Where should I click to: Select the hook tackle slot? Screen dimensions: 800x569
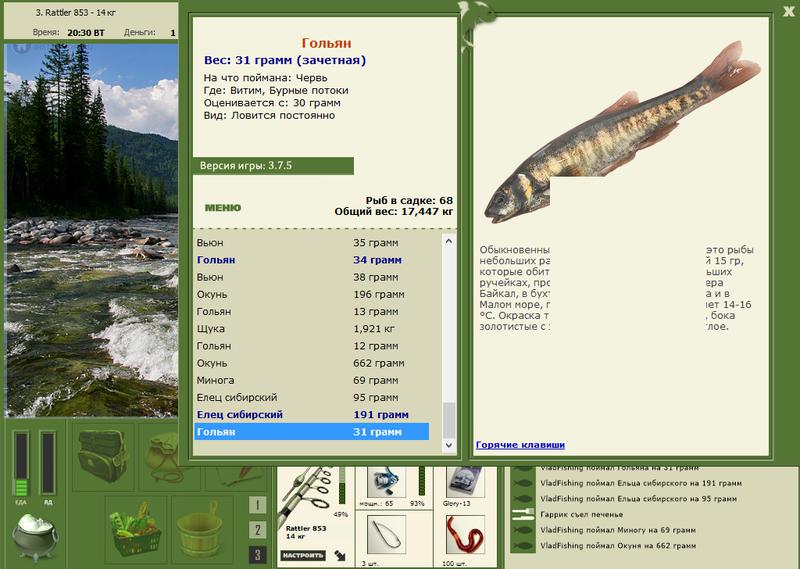pos(386,535)
